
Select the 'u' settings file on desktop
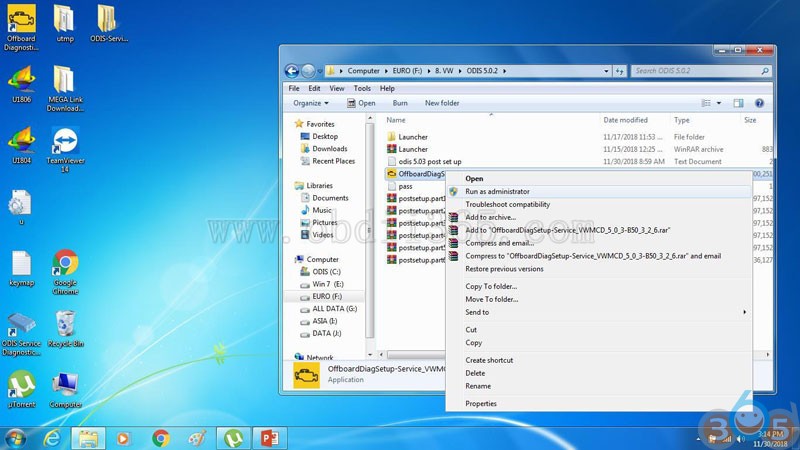point(21,208)
